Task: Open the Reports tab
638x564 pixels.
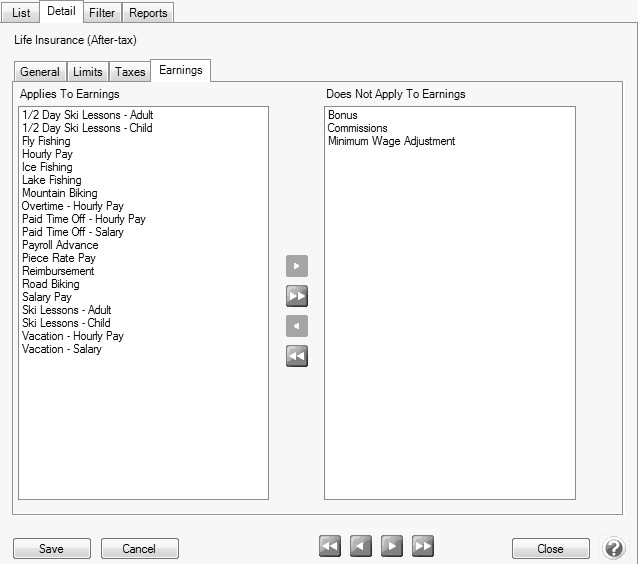Action: 149,13
